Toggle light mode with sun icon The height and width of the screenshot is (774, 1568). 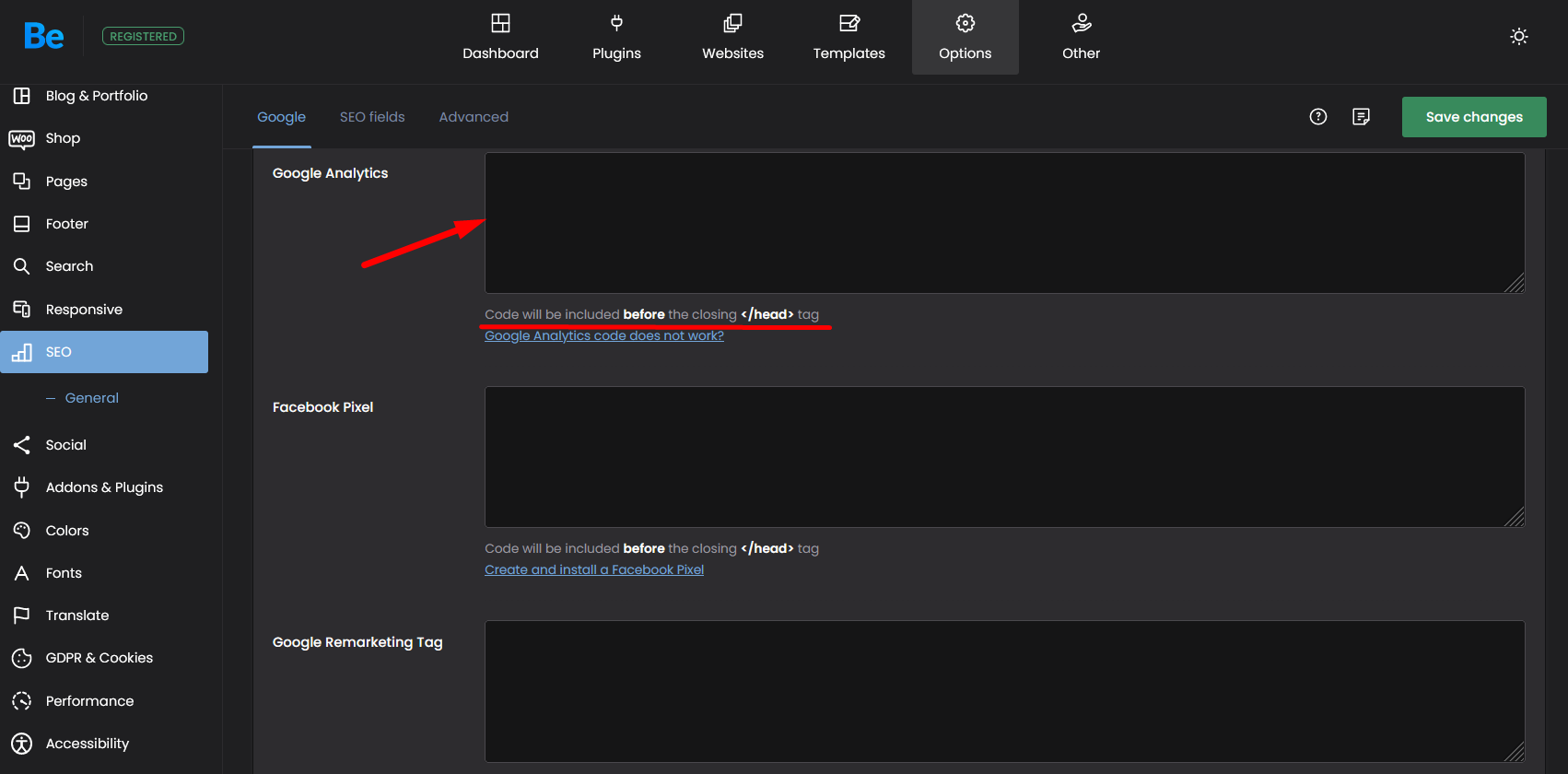tap(1519, 36)
